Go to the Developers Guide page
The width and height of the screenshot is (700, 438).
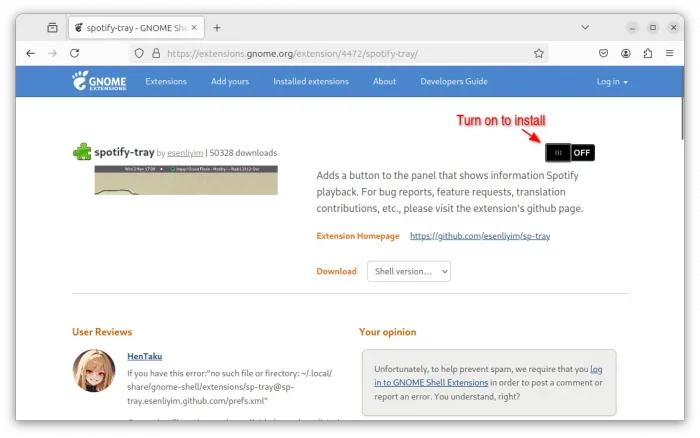[x=453, y=81]
